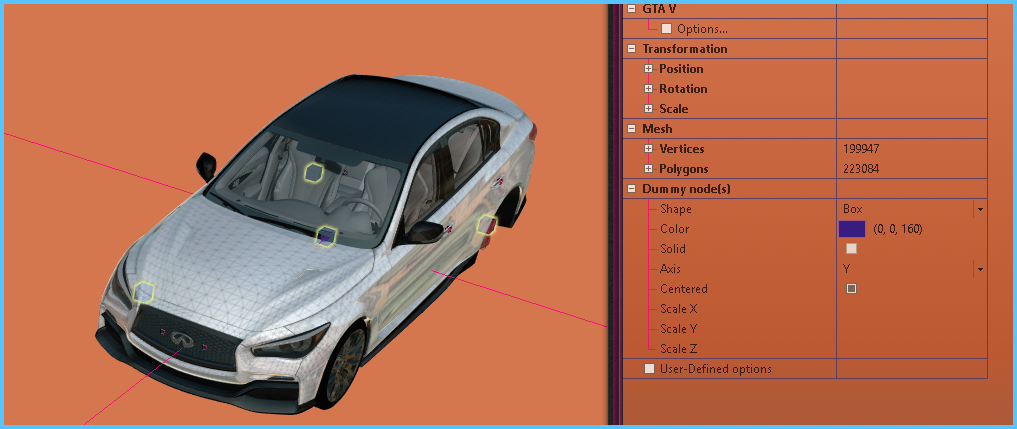This screenshot has height=429, width=1017.
Task: Tick the Options... checkbox under GTA V
Action: (x=666, y=29)
